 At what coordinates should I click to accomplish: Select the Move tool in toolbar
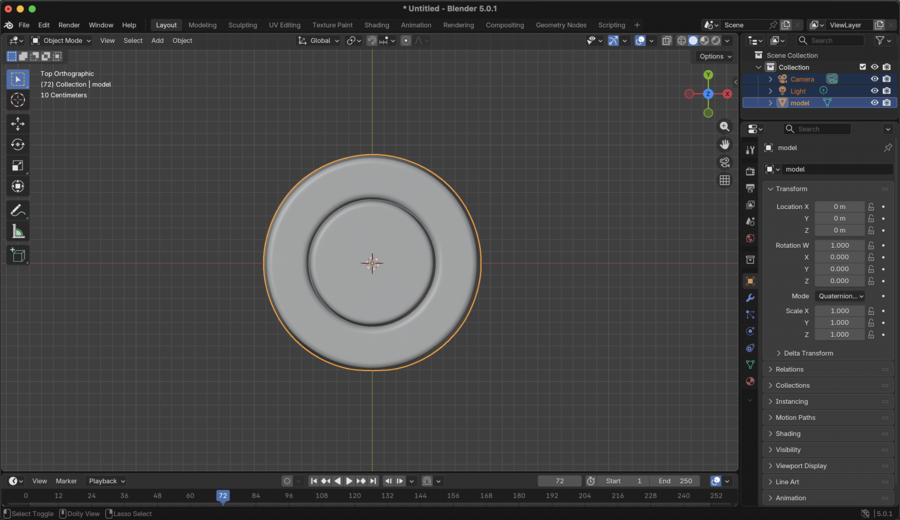click(18, 124)
